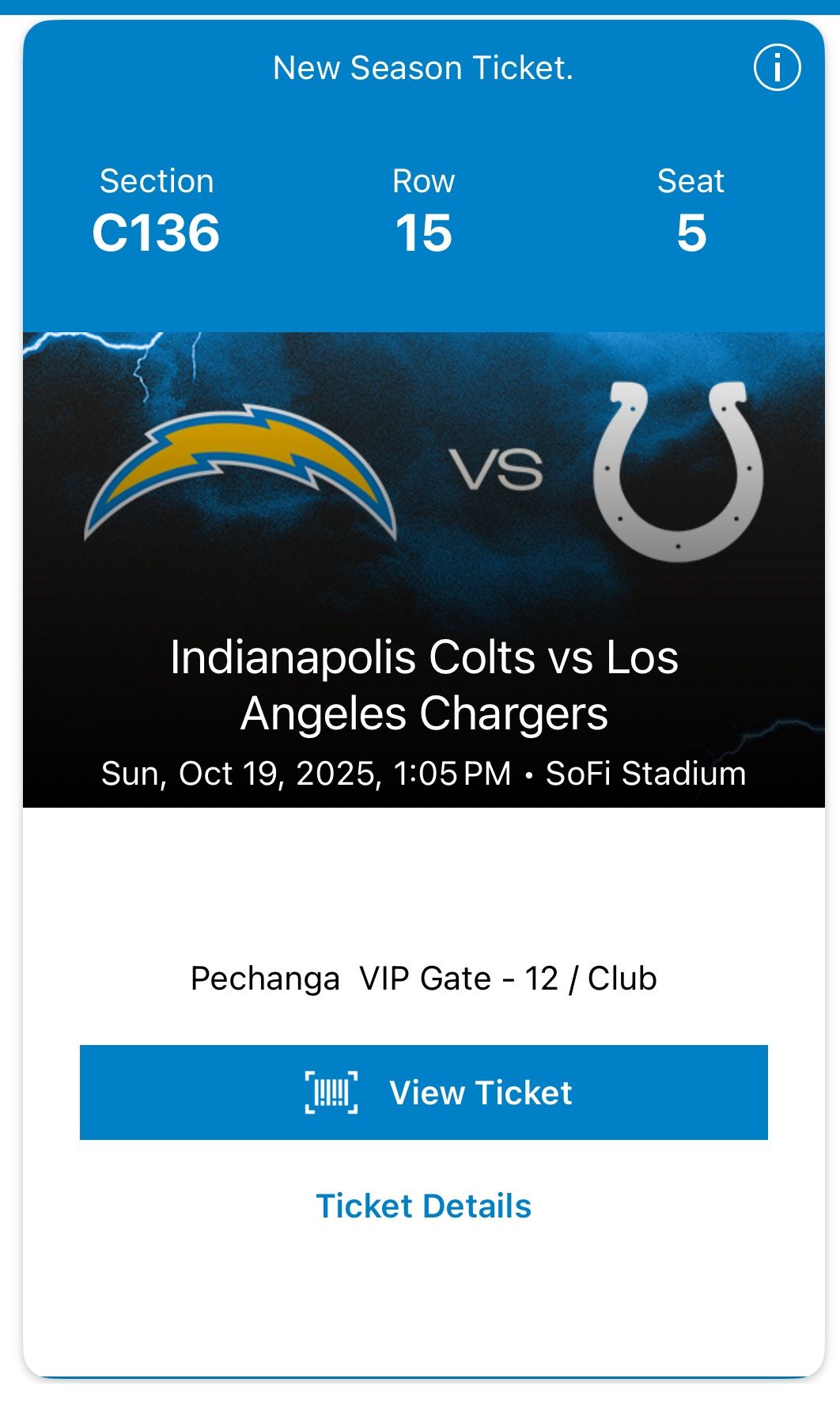Select the Section C136 value

point(156,233)
